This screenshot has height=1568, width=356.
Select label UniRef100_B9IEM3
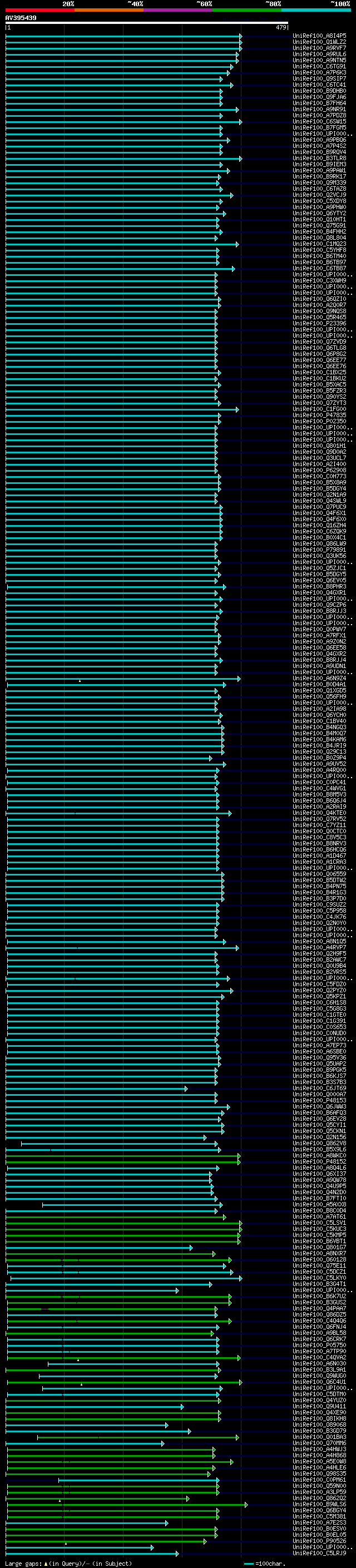point(319,164)
